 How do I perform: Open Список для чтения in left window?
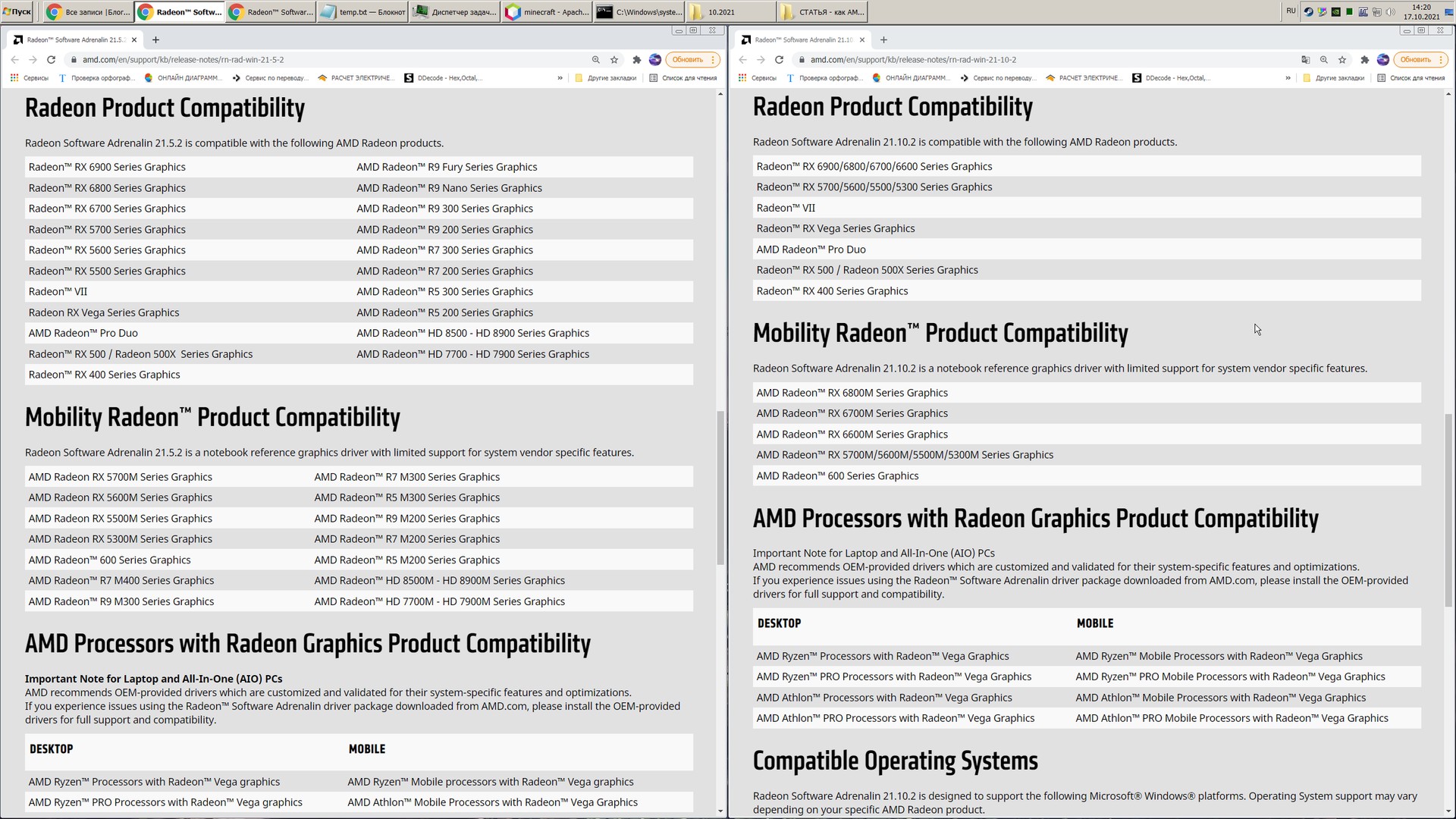point(682,78)
